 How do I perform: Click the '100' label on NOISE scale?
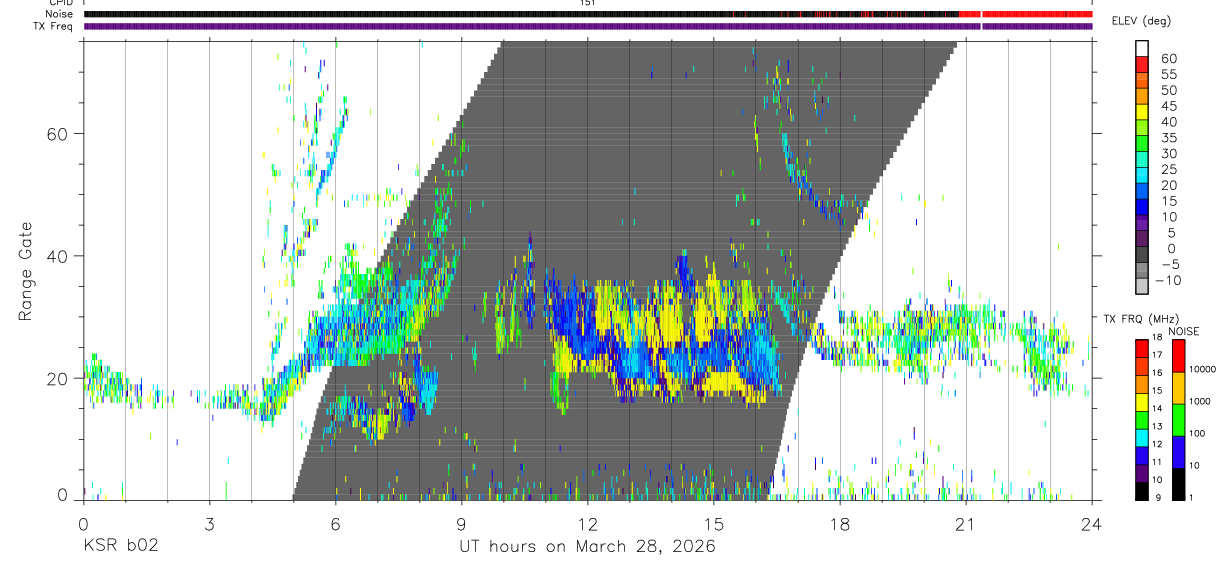click(1198, 433)
